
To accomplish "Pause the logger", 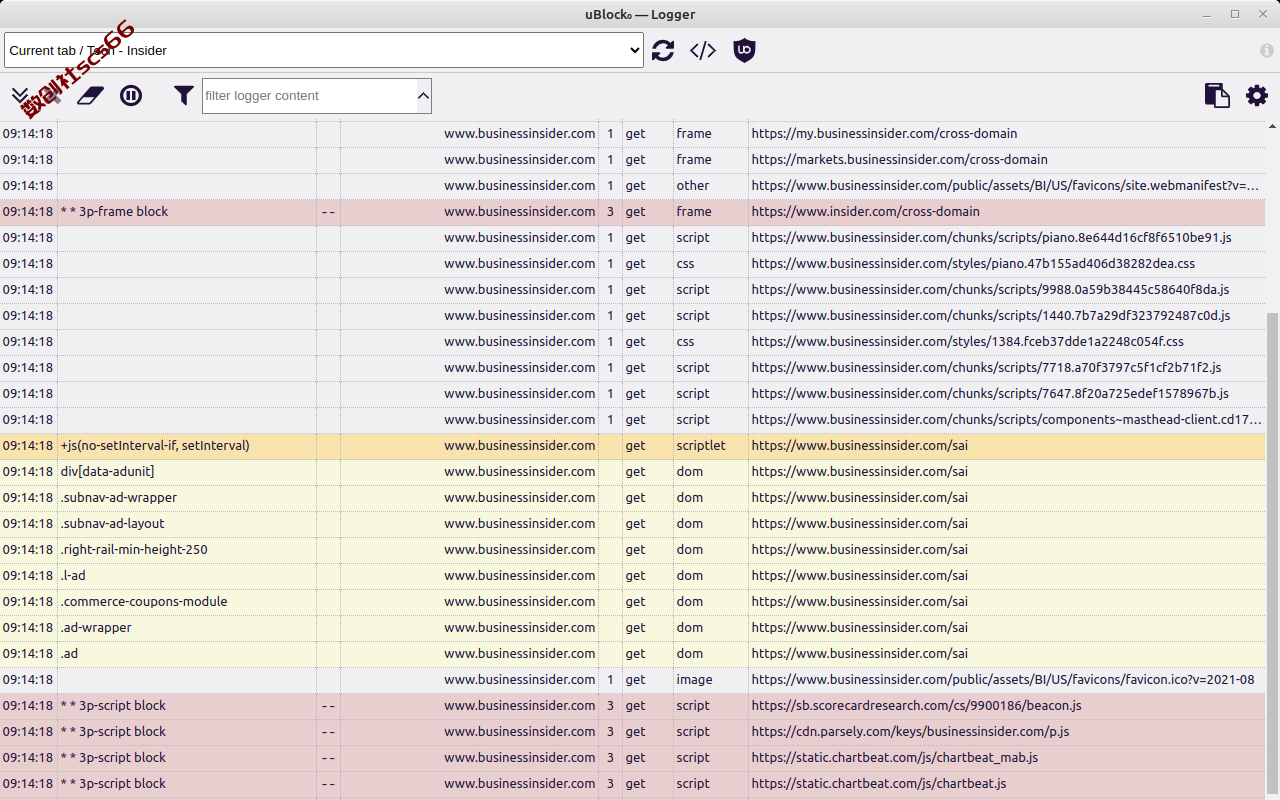I will [x=131, y=96].
